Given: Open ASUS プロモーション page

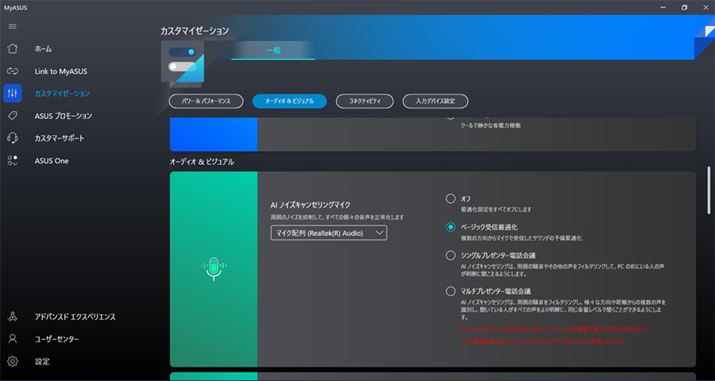Looking at the screenshot, I should [x=63, y=116].
